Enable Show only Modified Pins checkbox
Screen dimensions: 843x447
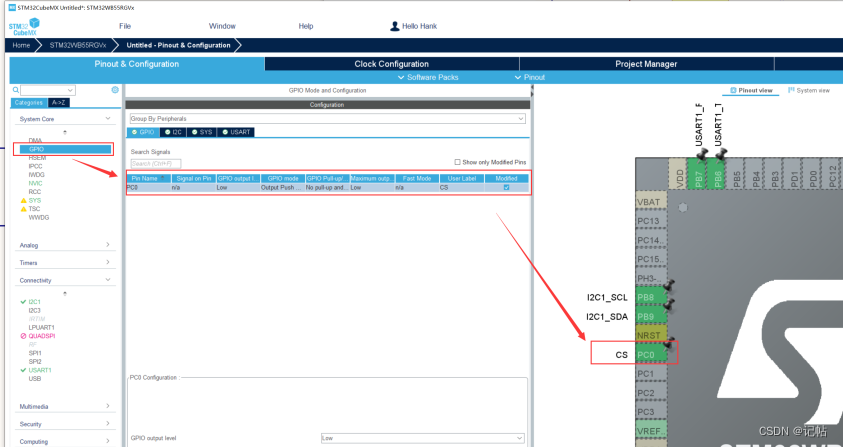(x=458, y=162)
